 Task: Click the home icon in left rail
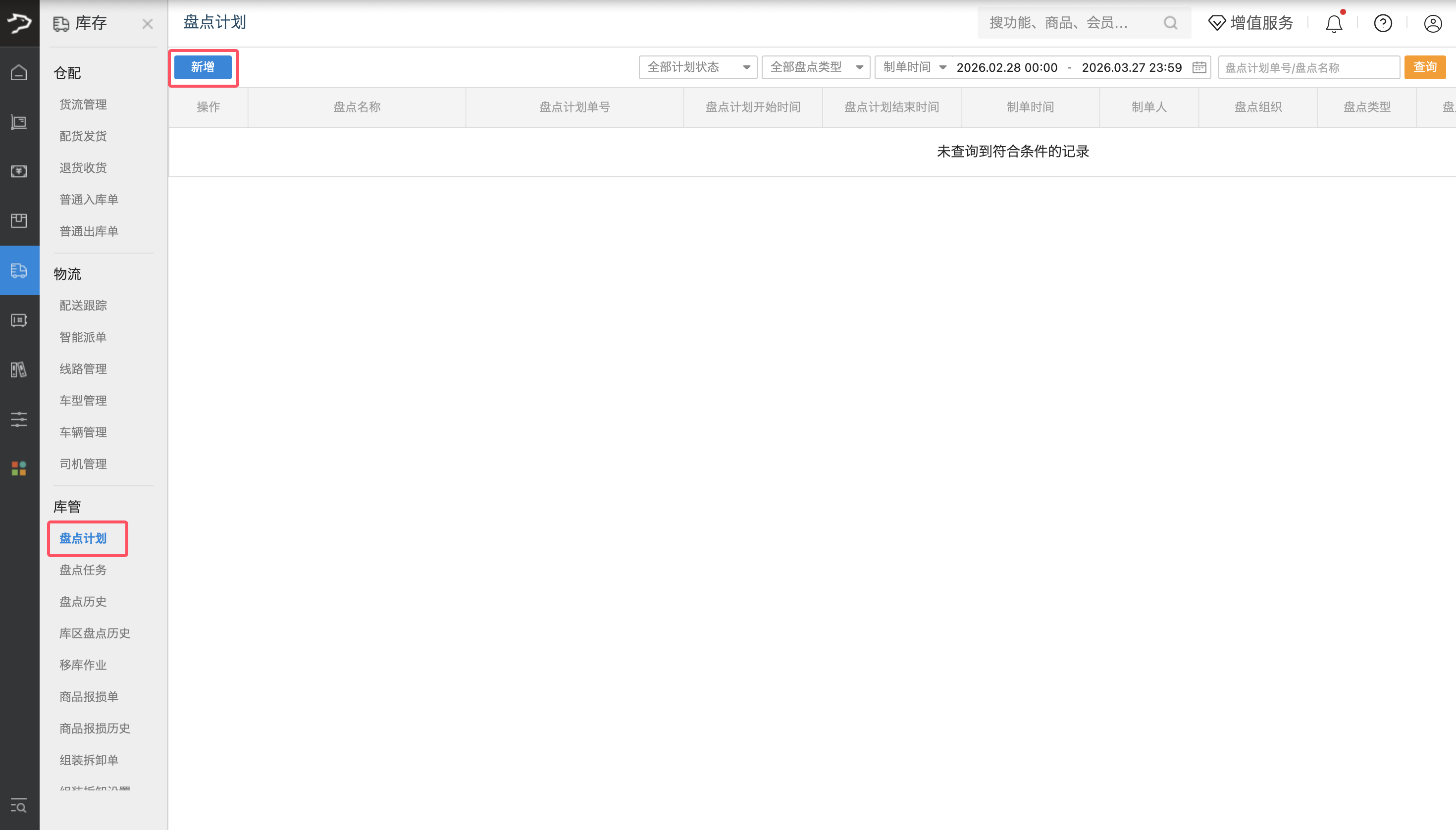pos(19,72)
